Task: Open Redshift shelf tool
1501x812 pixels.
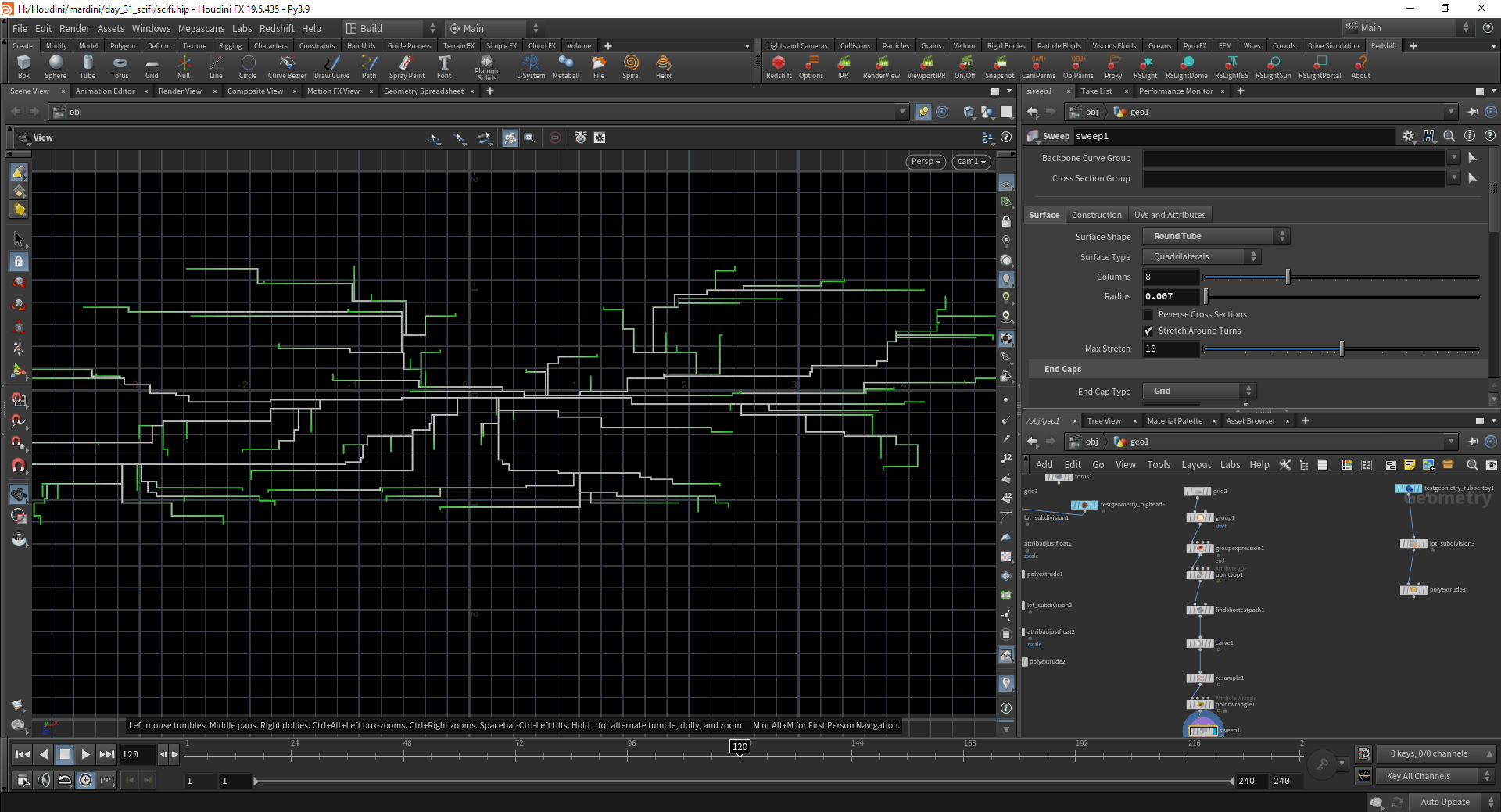Action: tap(779, 66)
